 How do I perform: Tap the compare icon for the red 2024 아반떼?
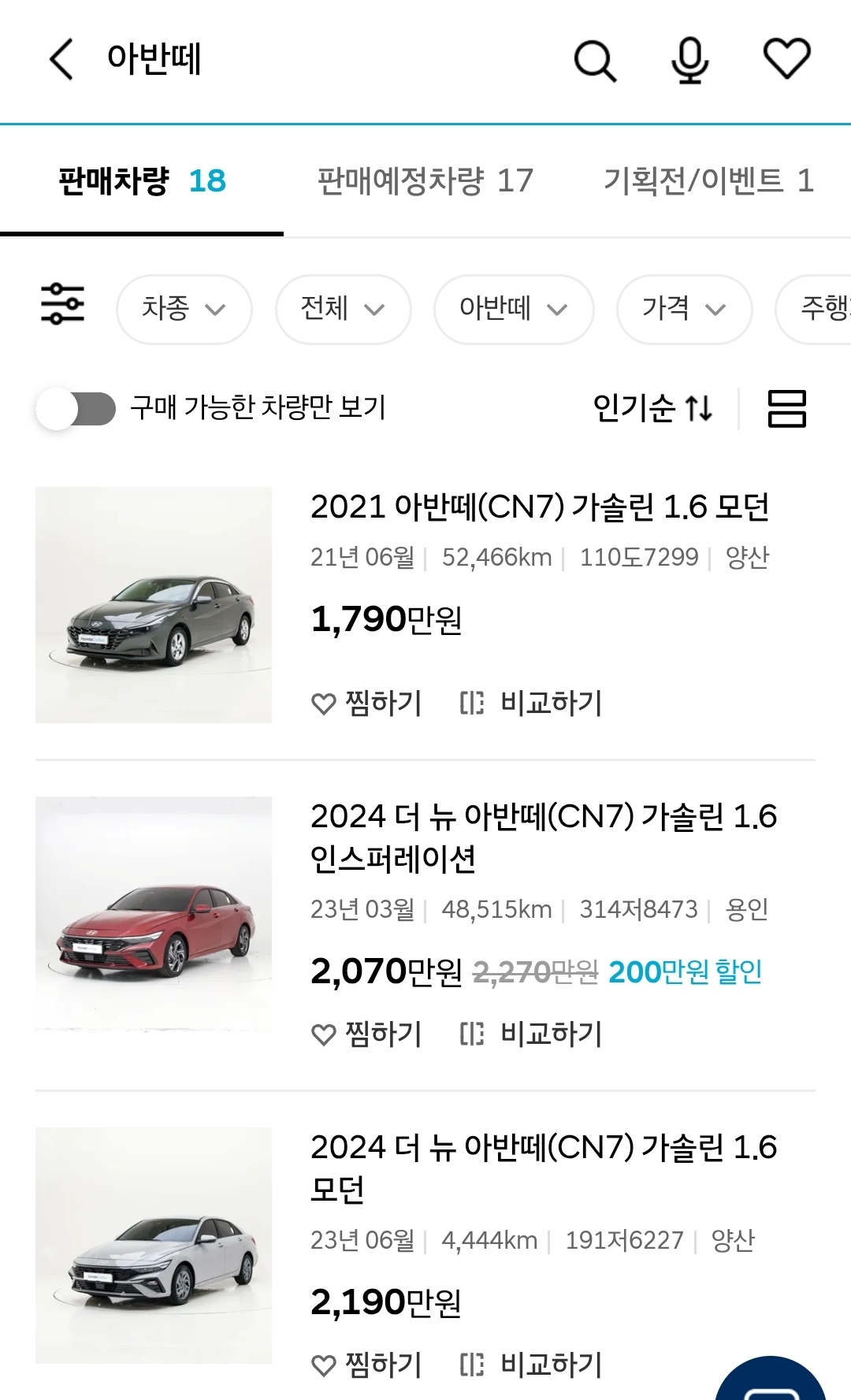point(472,1034)
